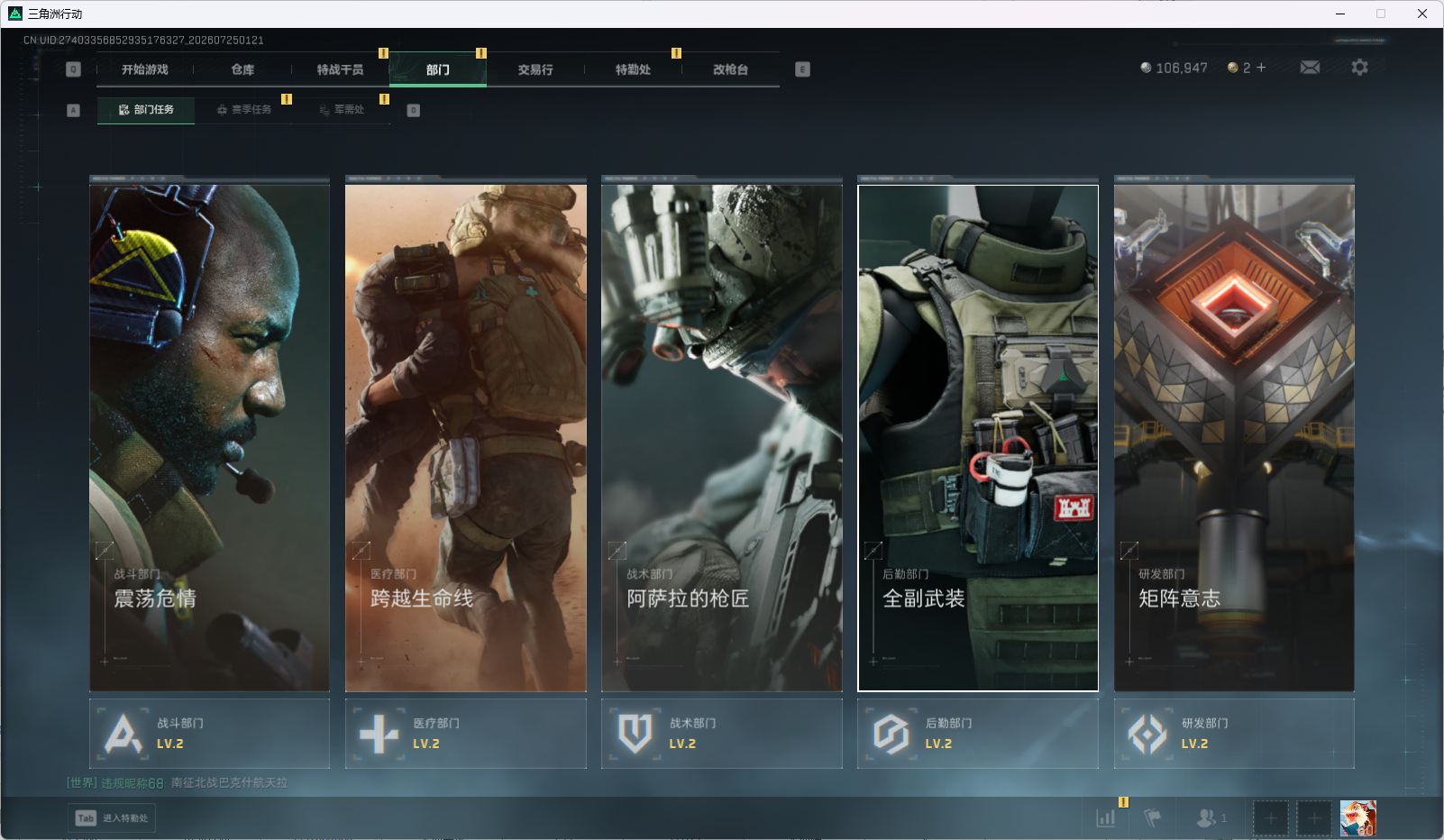Click the 三角洲行动 app icon in title bar
The height and width of the screenshot is (840, 1444).
(x=15, y=14)
